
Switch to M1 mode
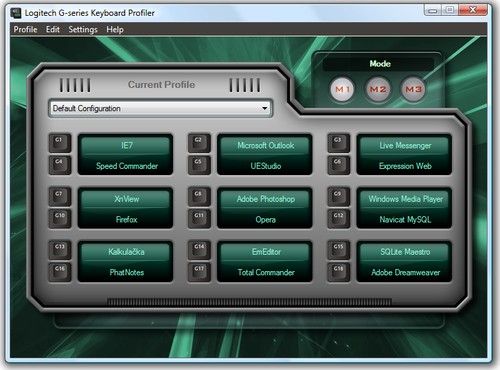tap(342, 89)
